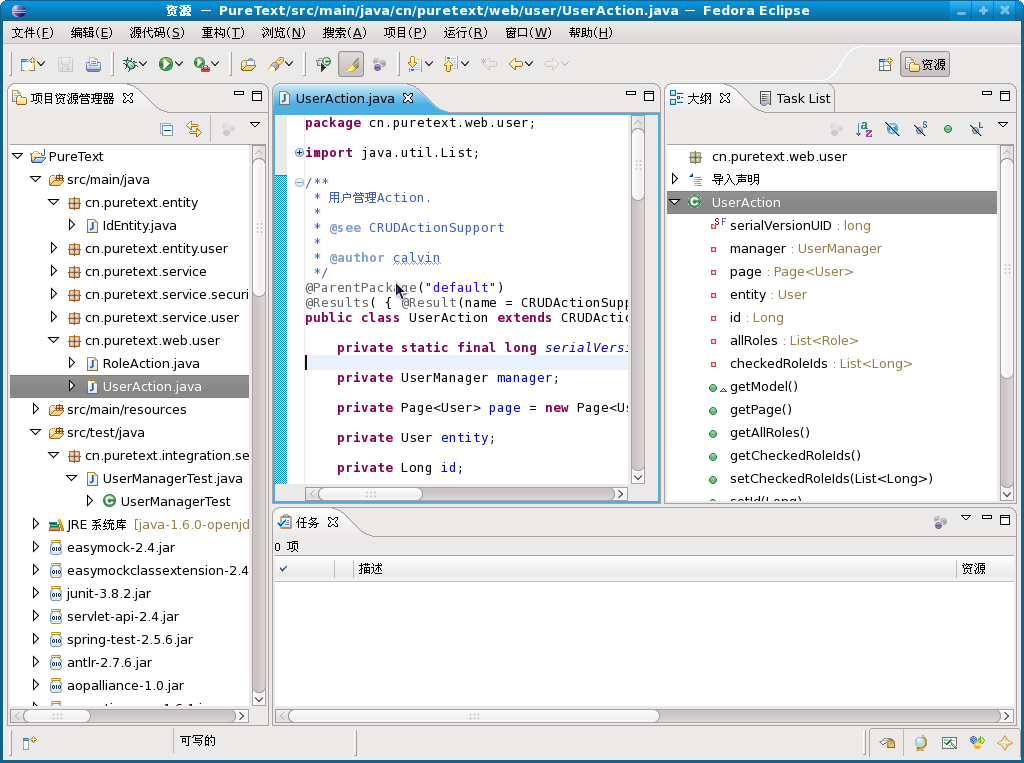This screenshot has width=1024, height=763.
Task: Expand the cn.puretext.entity.user package
Action: 54,248
